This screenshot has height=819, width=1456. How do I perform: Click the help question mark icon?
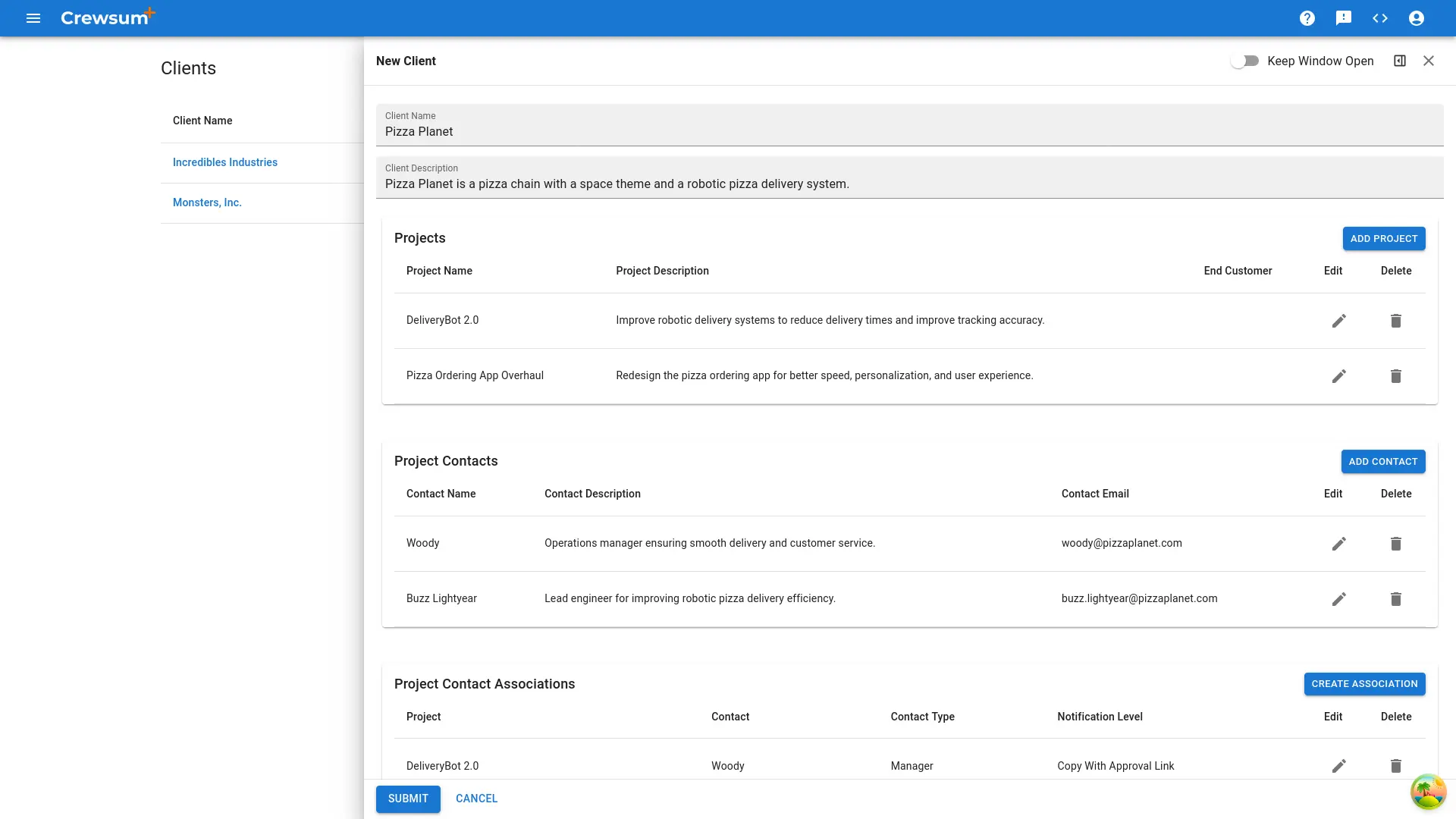[1307, 18]
